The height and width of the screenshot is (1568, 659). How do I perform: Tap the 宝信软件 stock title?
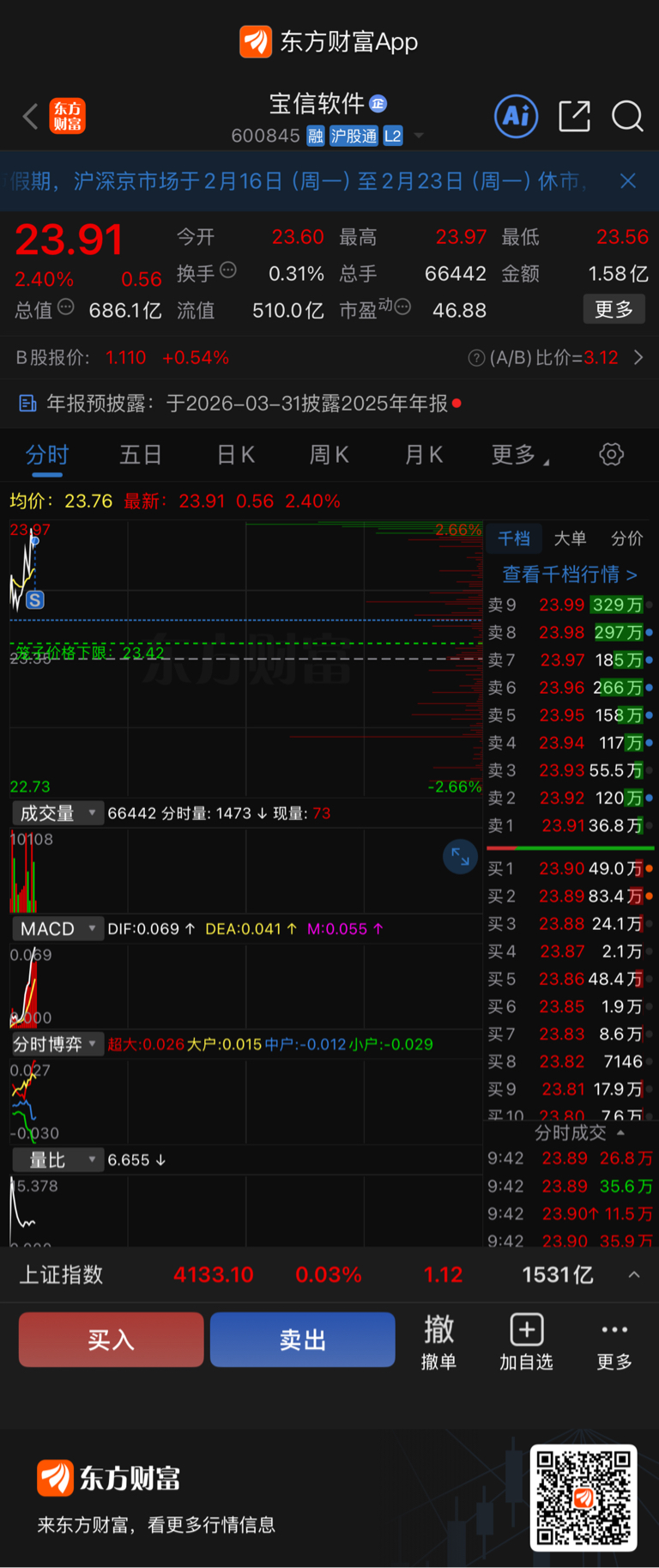[x=317, y=104]
